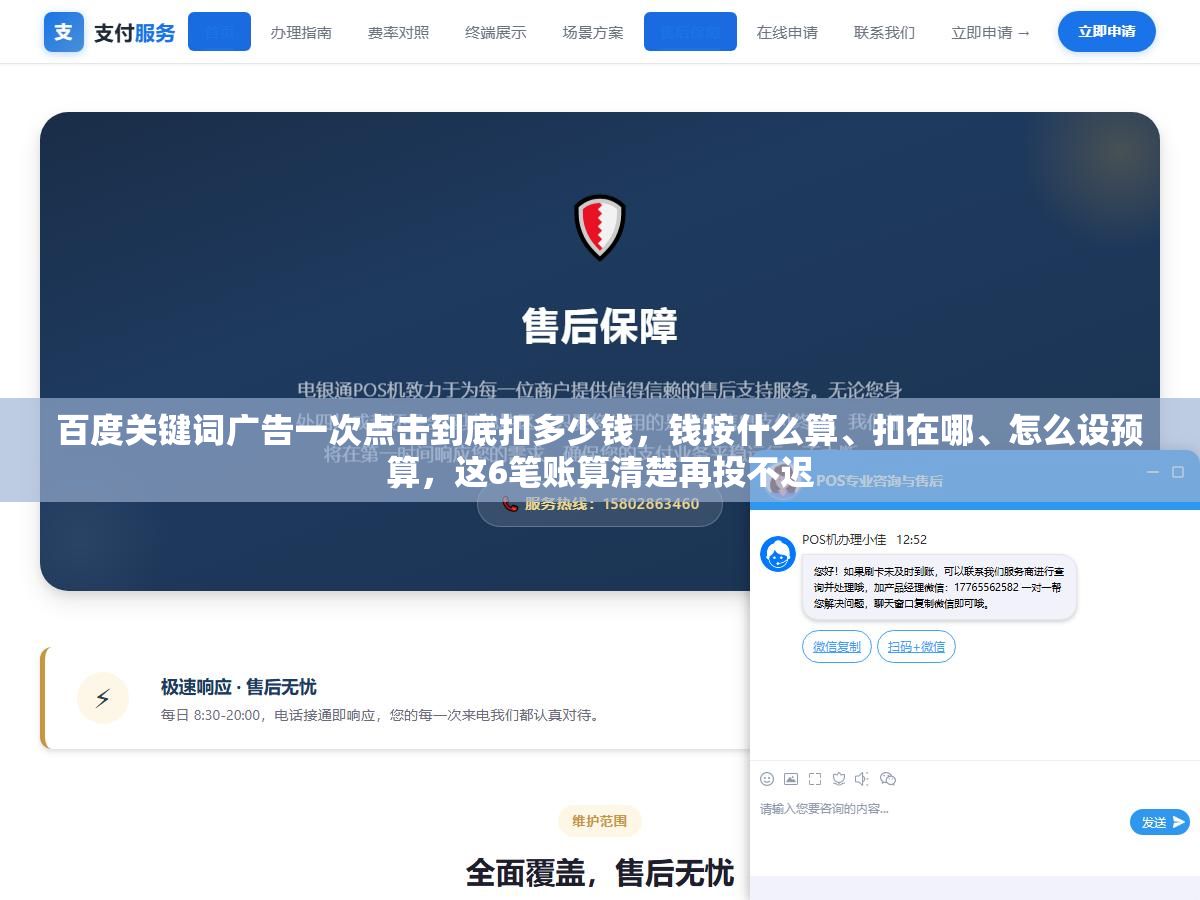Image resolution: width=1200 pixels, height=900 pixels.
Task: Open 终端展示 in the navigation
Action: [495, 32]
